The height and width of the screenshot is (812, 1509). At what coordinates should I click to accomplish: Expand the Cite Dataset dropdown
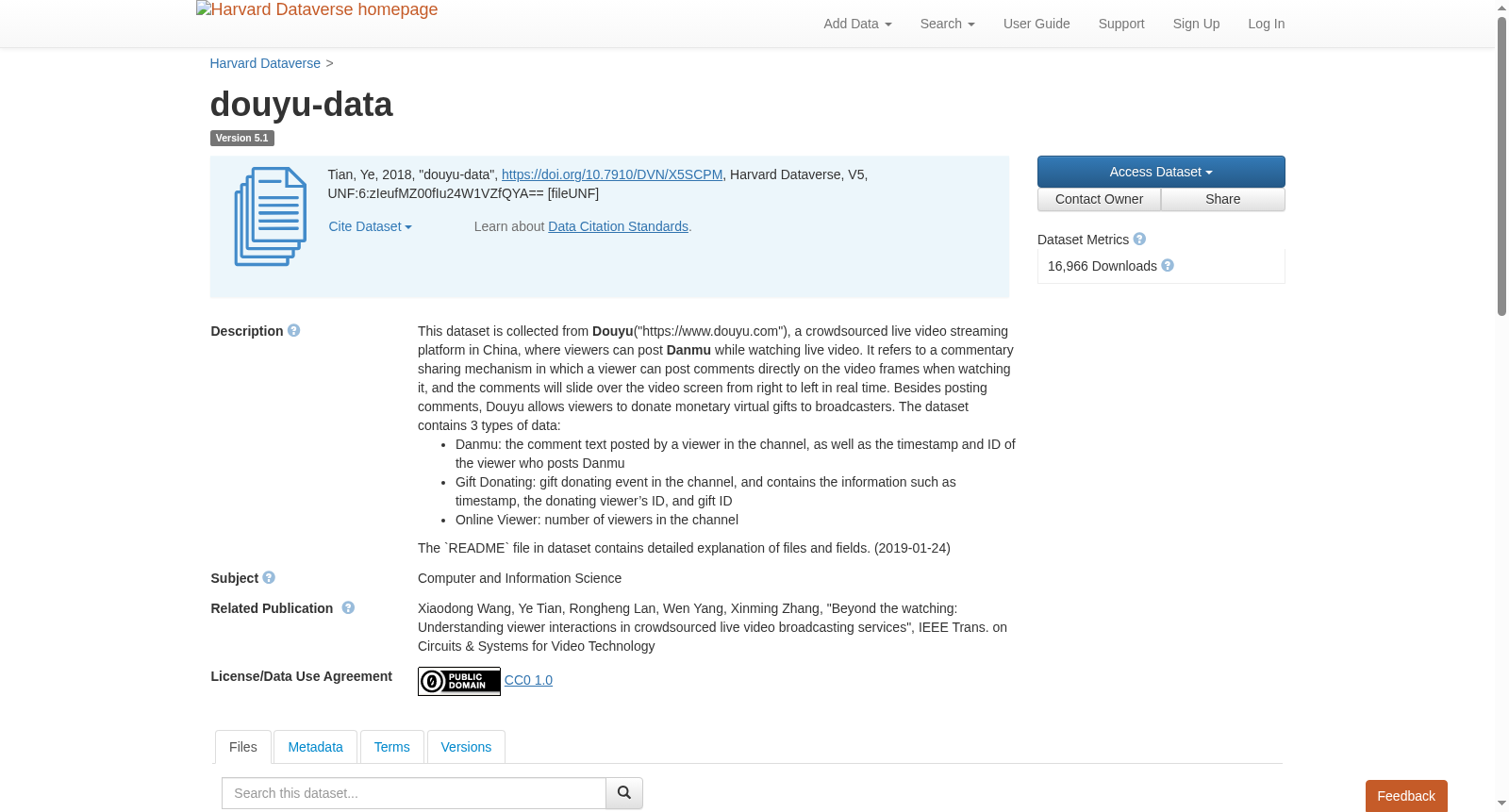tap(370, 226)
